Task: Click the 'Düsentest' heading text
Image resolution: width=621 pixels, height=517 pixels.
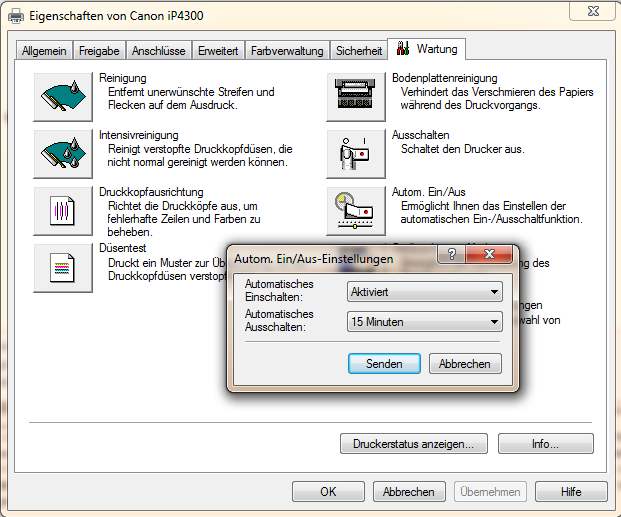Action: [x=122, y=248]
